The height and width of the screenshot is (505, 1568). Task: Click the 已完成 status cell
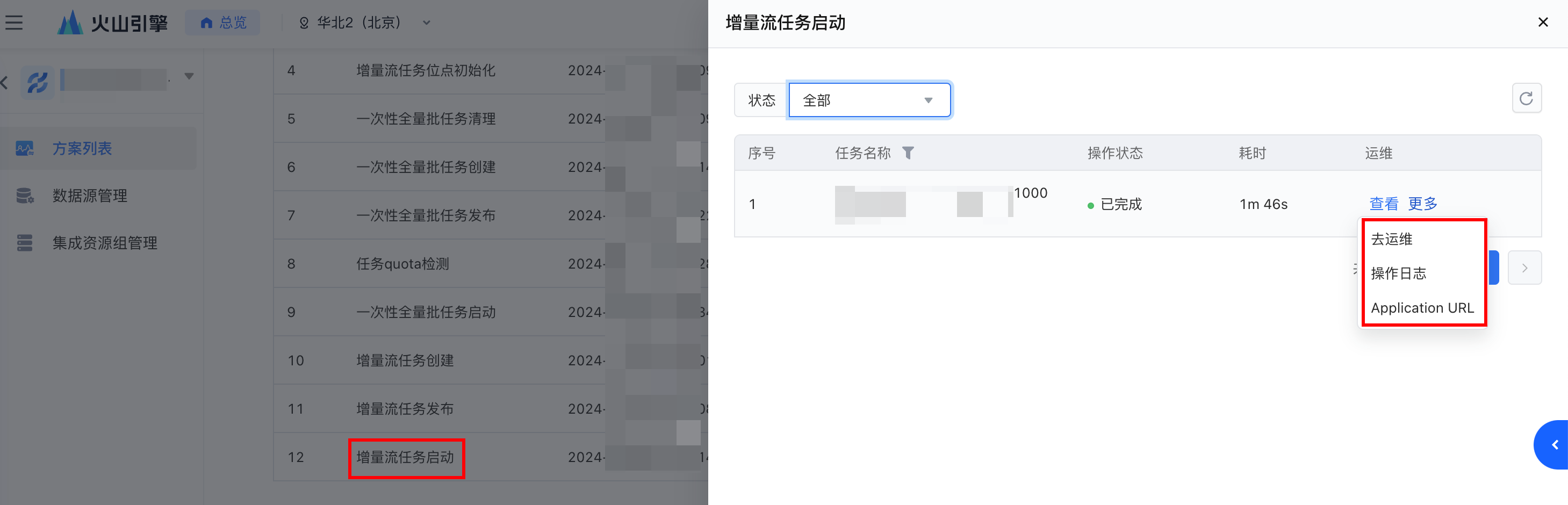[x=1114, y=205]
